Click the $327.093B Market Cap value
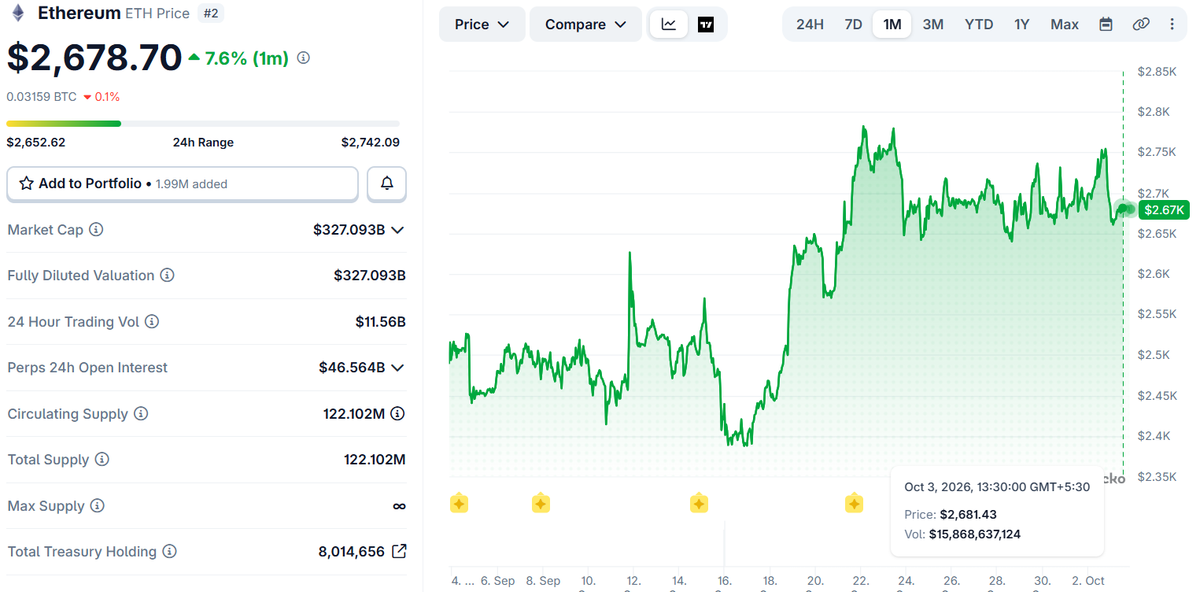Screen dimensions: 1200x592 coord(349,230)
